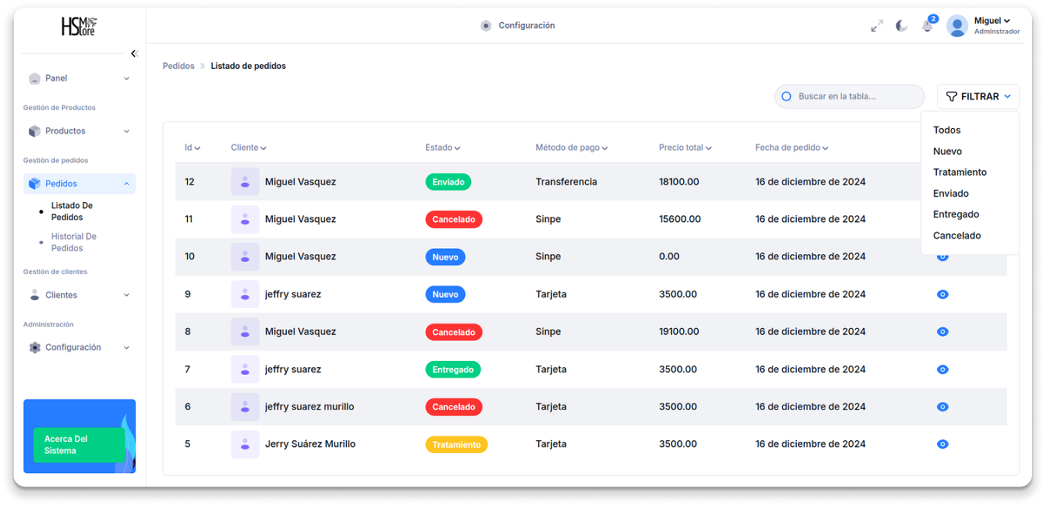
Task: Expand the Clientes sidebar section
Action: coord(79,295)
